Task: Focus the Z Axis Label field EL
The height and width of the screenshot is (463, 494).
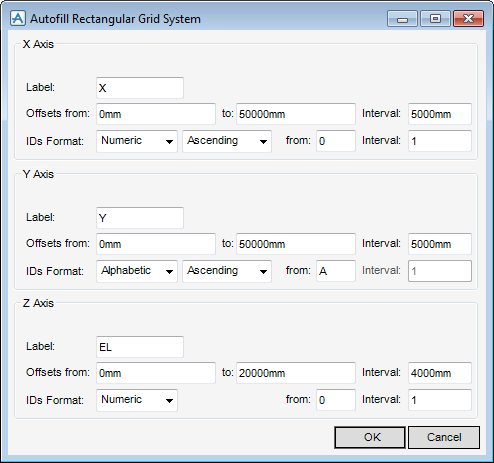Action: (140, 347)
